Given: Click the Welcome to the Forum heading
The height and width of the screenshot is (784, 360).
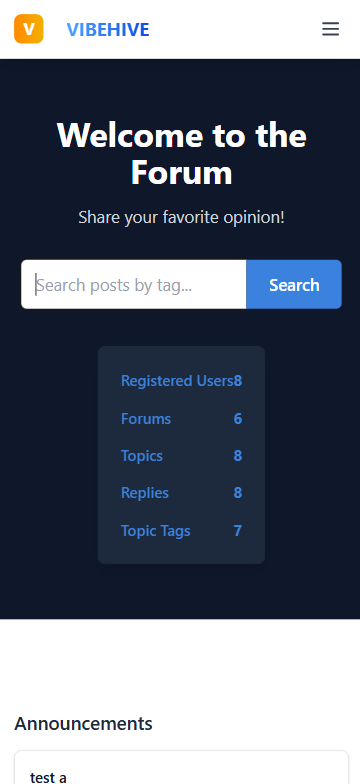Looking at the screenshot, I should (182, 154).
